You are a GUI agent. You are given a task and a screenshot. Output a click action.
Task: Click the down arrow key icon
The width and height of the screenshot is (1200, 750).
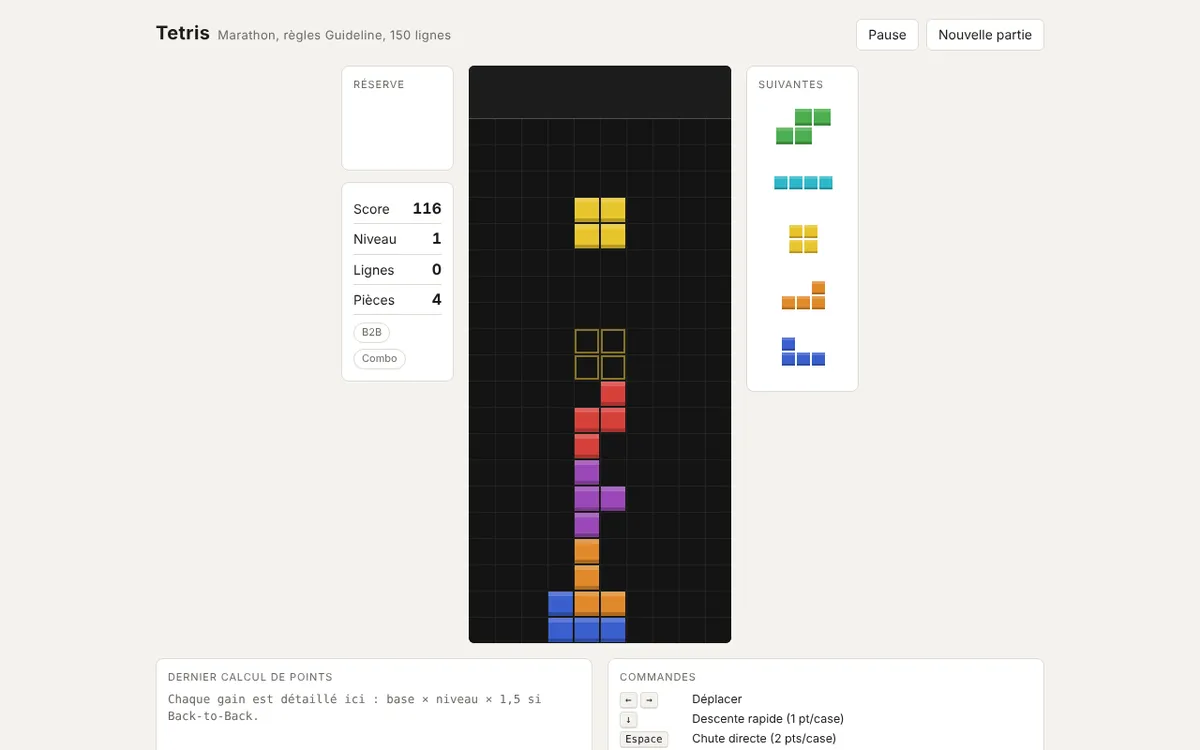pyautogui.click(x=628, y=720)
